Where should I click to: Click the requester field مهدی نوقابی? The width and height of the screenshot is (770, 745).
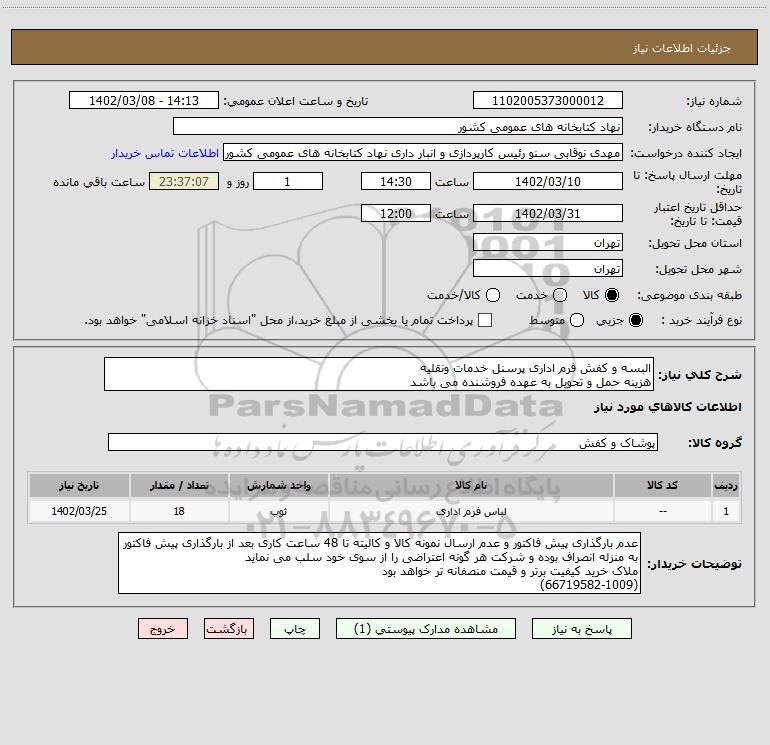(423, 153)
